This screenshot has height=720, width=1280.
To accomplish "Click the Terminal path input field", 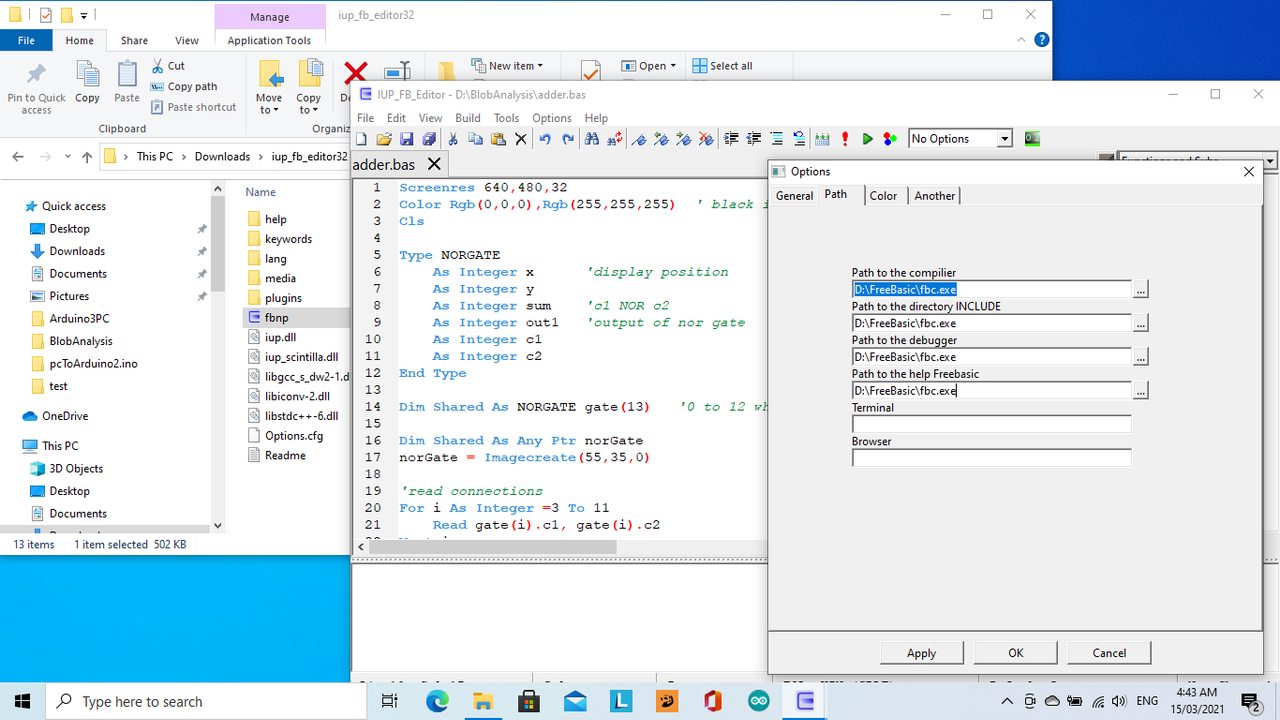I will coord(991,424).
